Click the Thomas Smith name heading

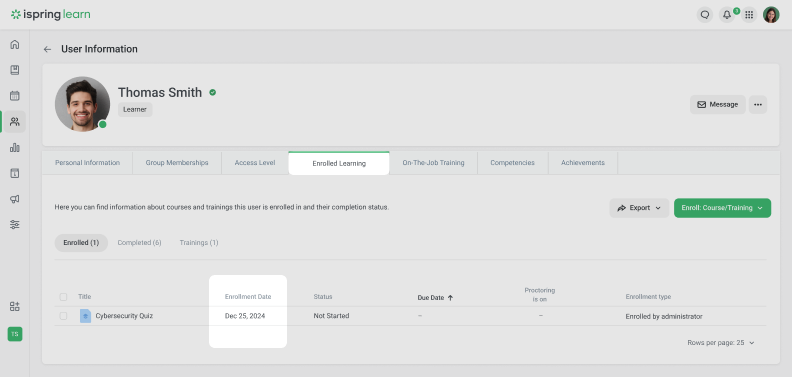point(160,92)
